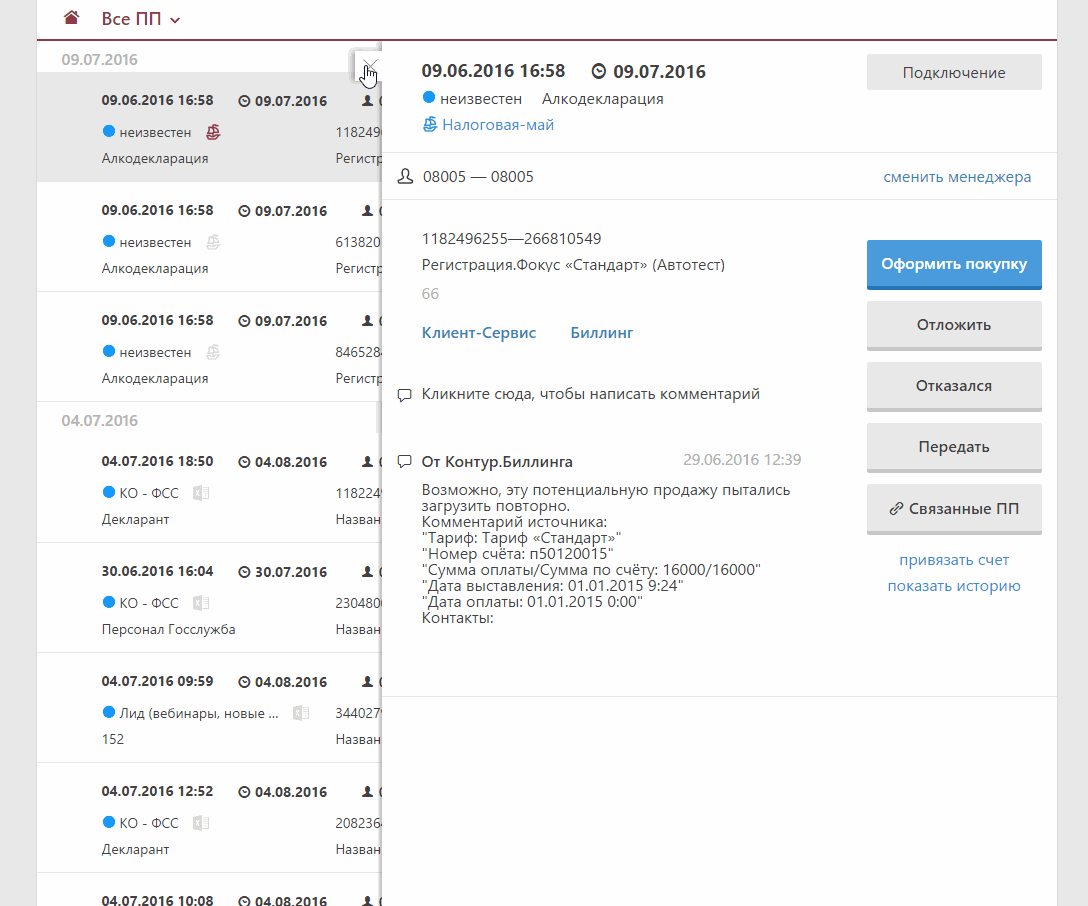Click the comment field 'Кликните сюда, чтобы написать комментарий'

590,394
